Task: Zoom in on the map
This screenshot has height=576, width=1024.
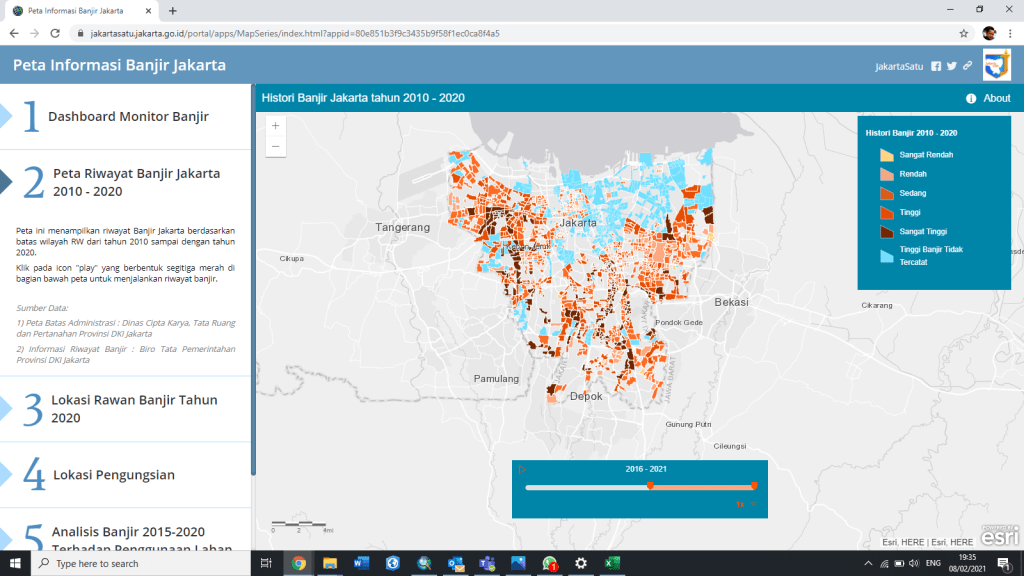Action: click(276, 126)
